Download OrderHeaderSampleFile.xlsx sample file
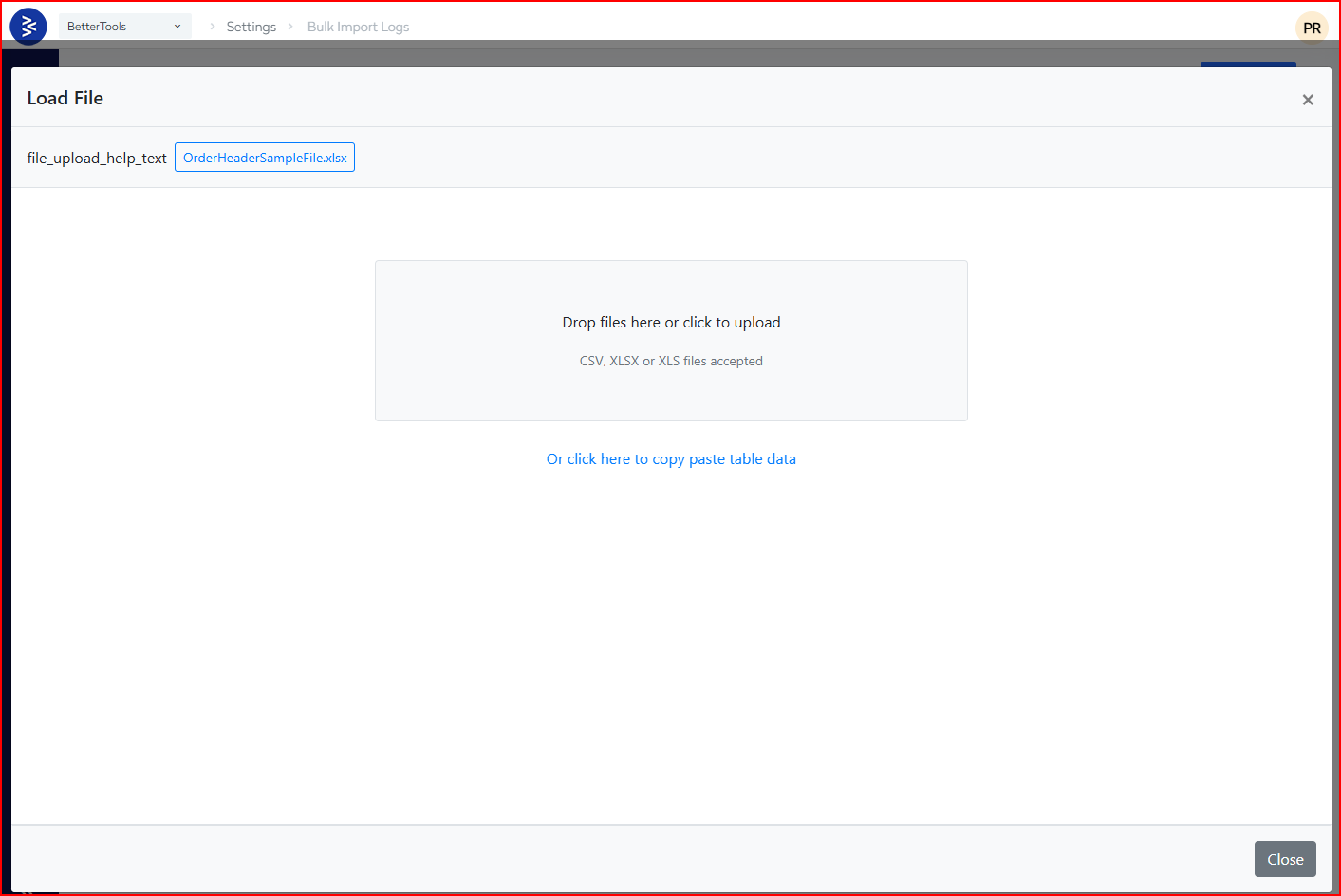The height and width of the screenshot is (896, 1341). 265,158
